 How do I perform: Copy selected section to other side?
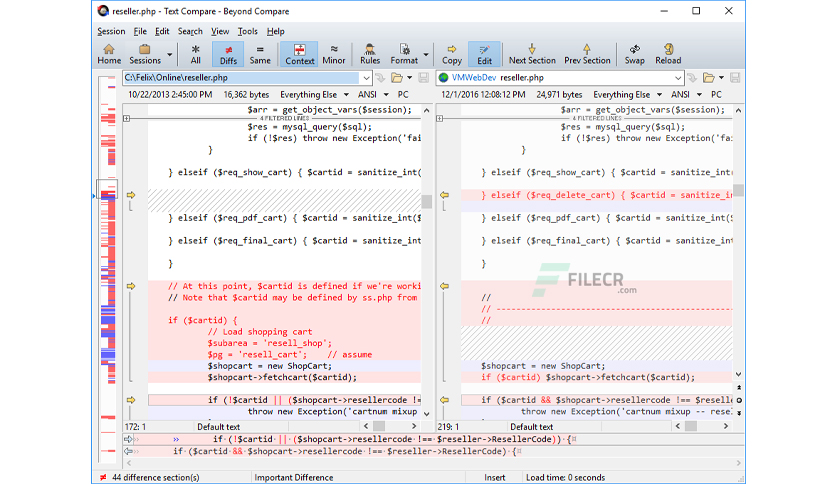pos(452,54)
